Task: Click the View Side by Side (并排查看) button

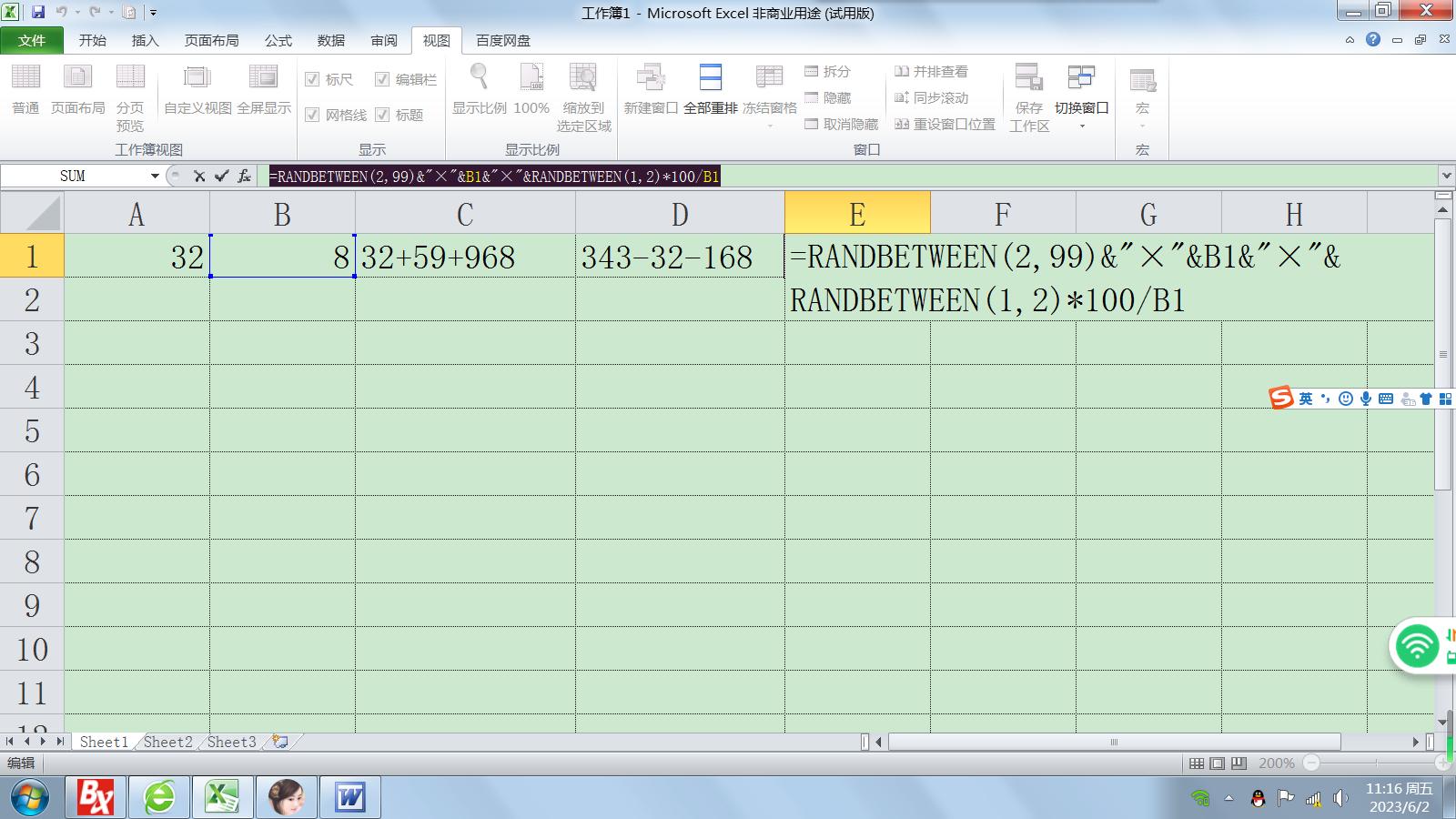Action: (931, 71)
